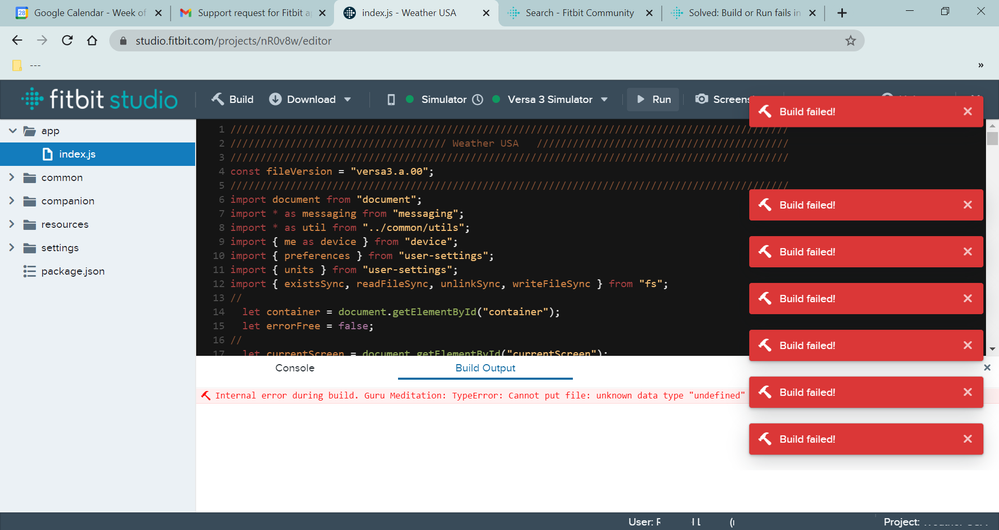
Task: Reload the page in browser
Action: pos(67,41)
